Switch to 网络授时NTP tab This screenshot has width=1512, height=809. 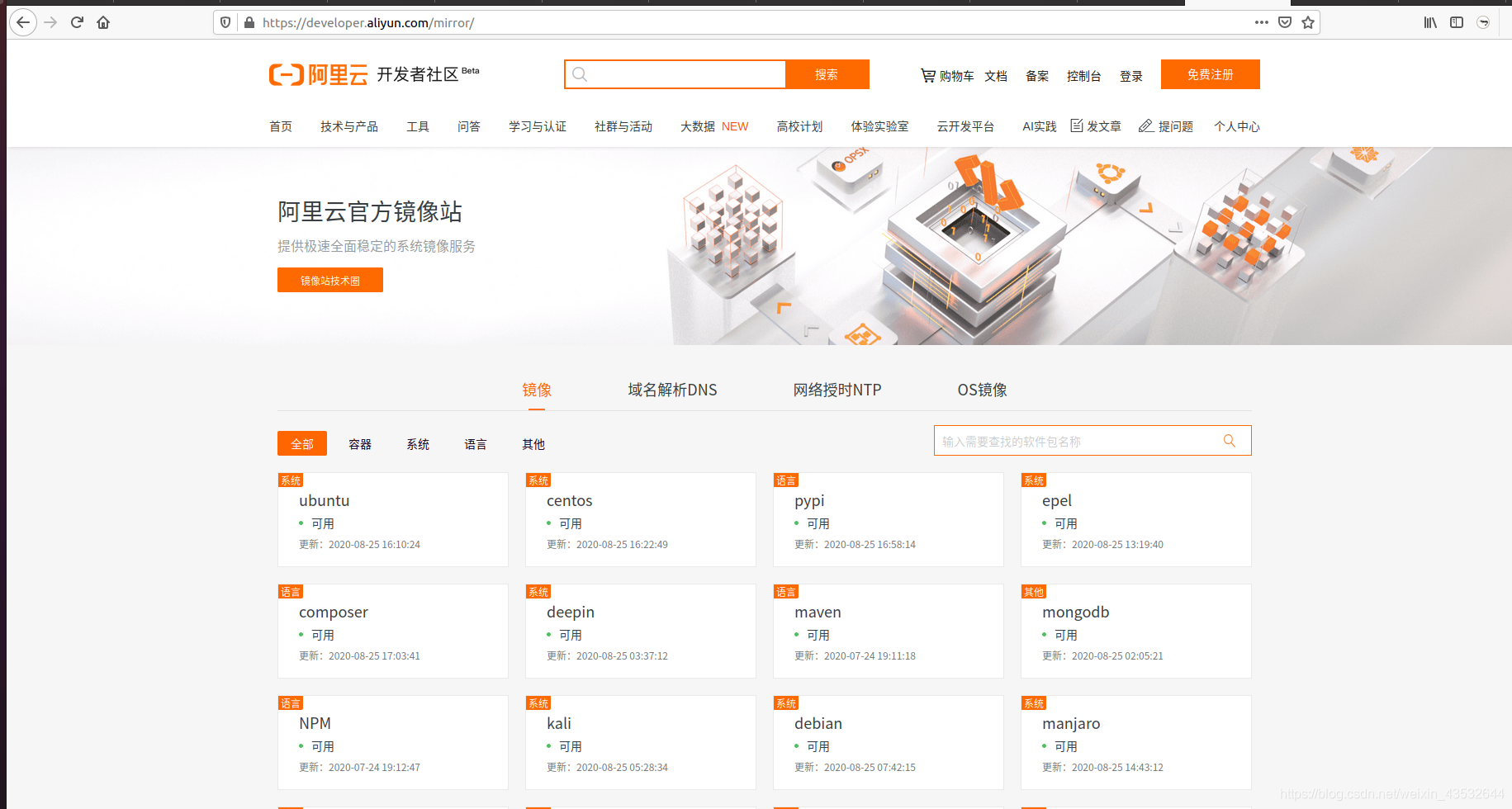click(837, 390)
